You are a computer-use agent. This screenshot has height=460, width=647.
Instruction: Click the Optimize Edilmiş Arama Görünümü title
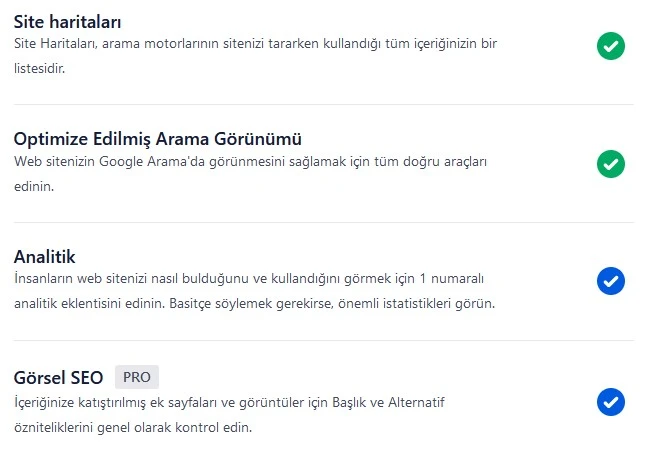coord(158,138)
